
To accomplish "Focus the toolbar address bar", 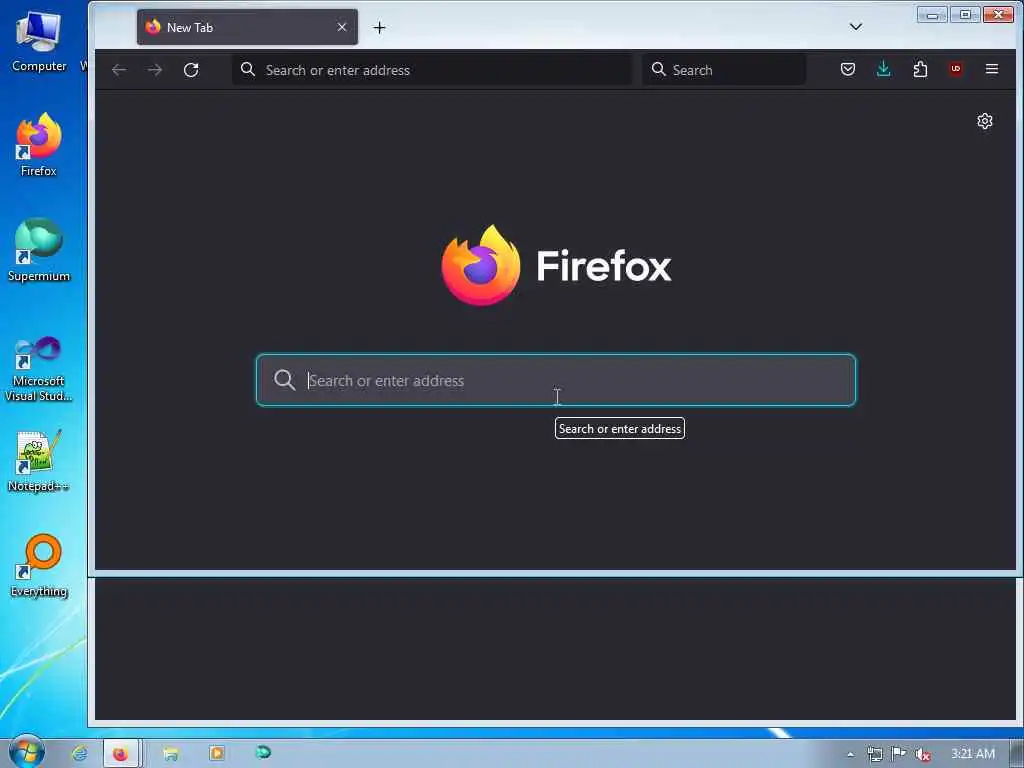I will click(432, 70).
